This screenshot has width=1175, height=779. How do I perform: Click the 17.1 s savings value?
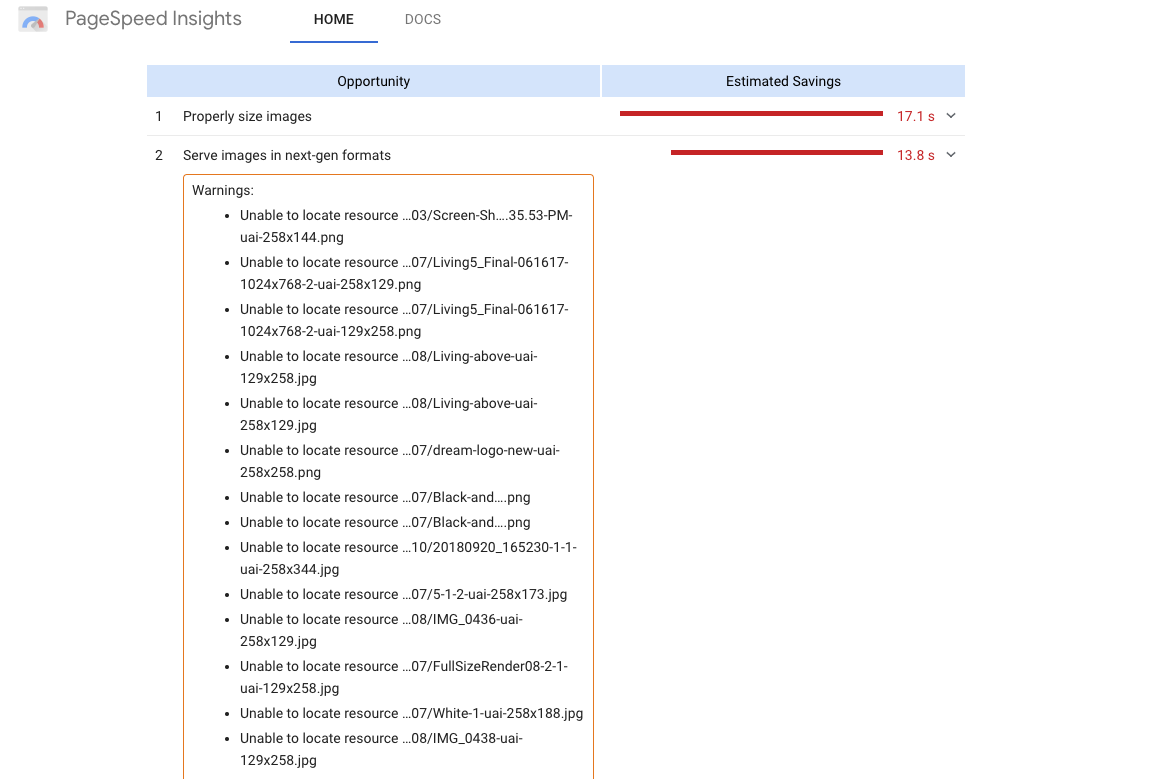pyautogui.click(x=915, y=117)
